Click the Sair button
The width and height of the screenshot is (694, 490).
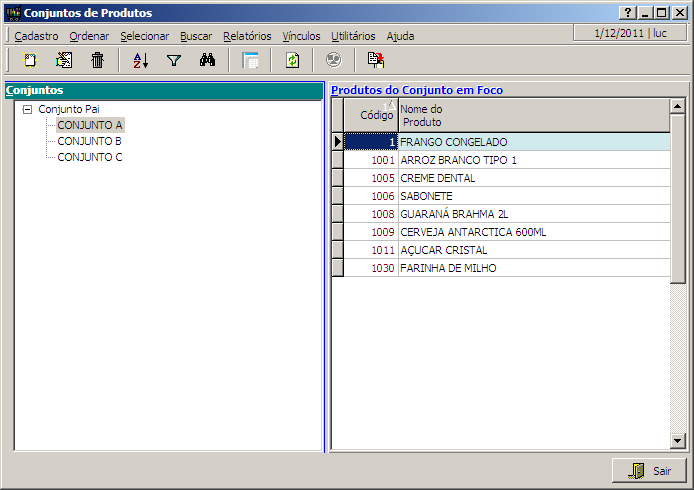tap(649, 470)
